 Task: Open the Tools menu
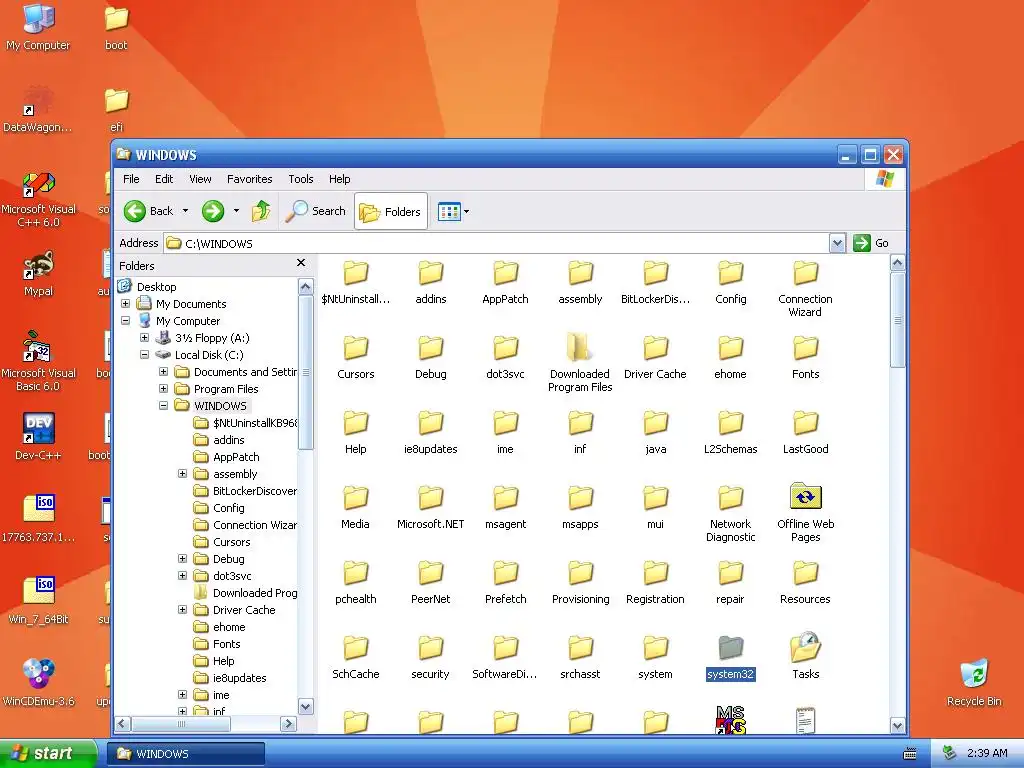pos(300,179)
